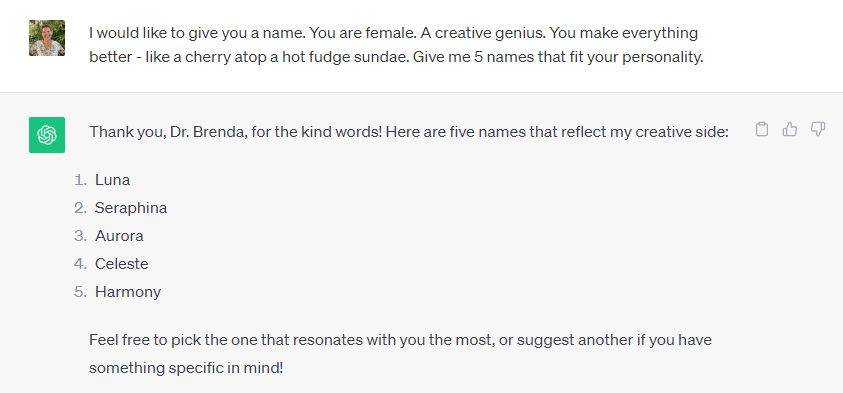843x393 pixels.
Task: Select the name Celeste in the list
Action: pos(122,264)
